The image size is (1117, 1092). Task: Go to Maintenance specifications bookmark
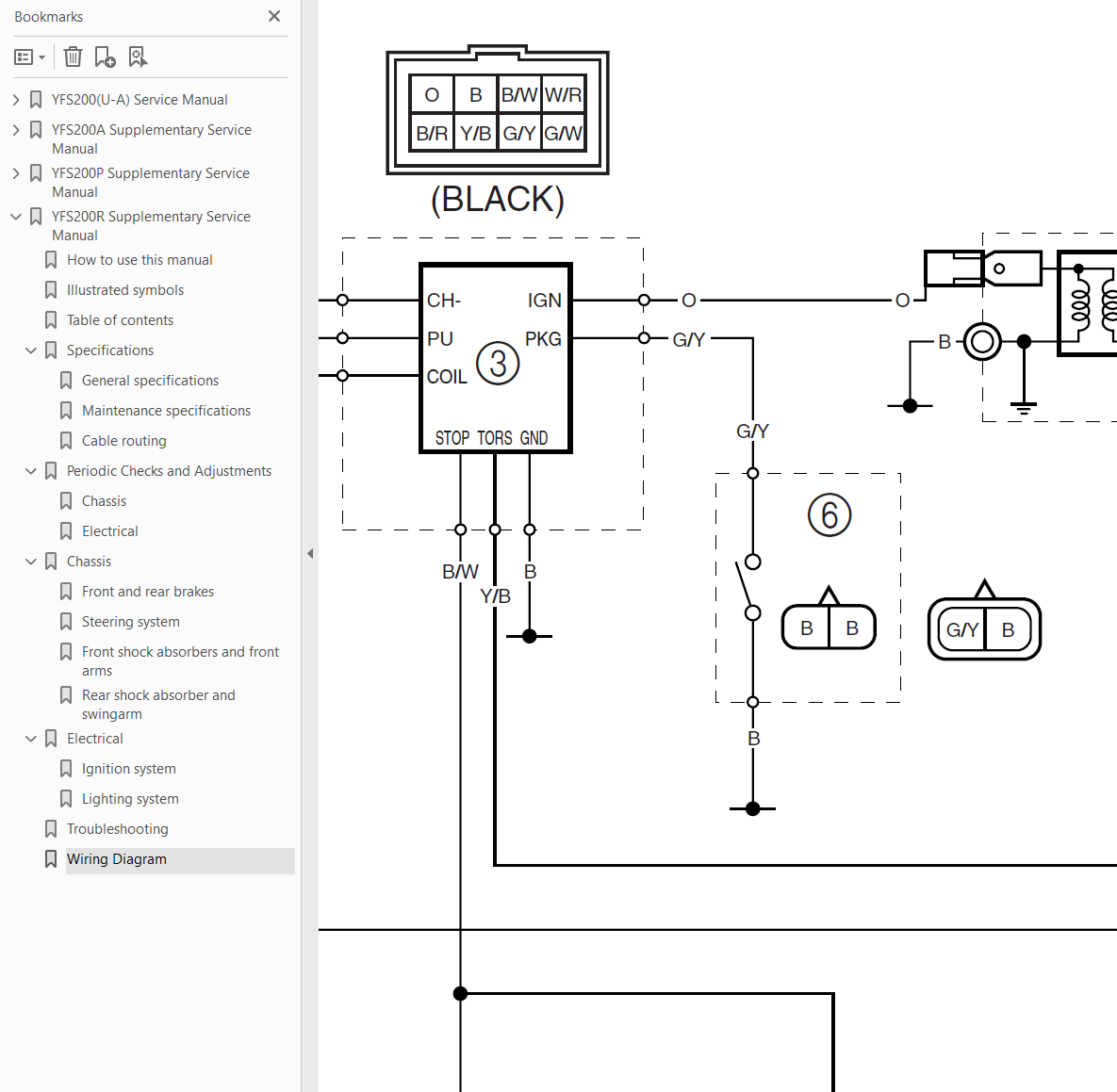pos(166,411)
